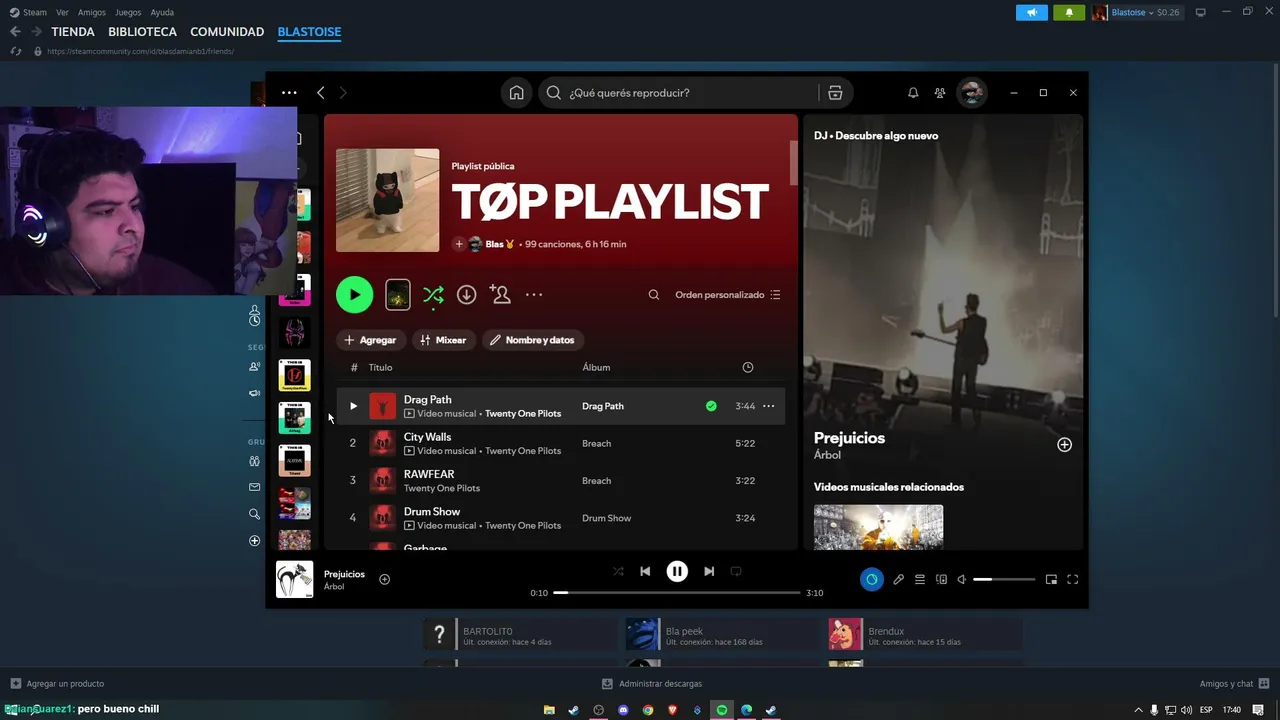Open now-playing album art thumbnail
The height and width of the screenshot is (720, 1280).
[294, 579]
